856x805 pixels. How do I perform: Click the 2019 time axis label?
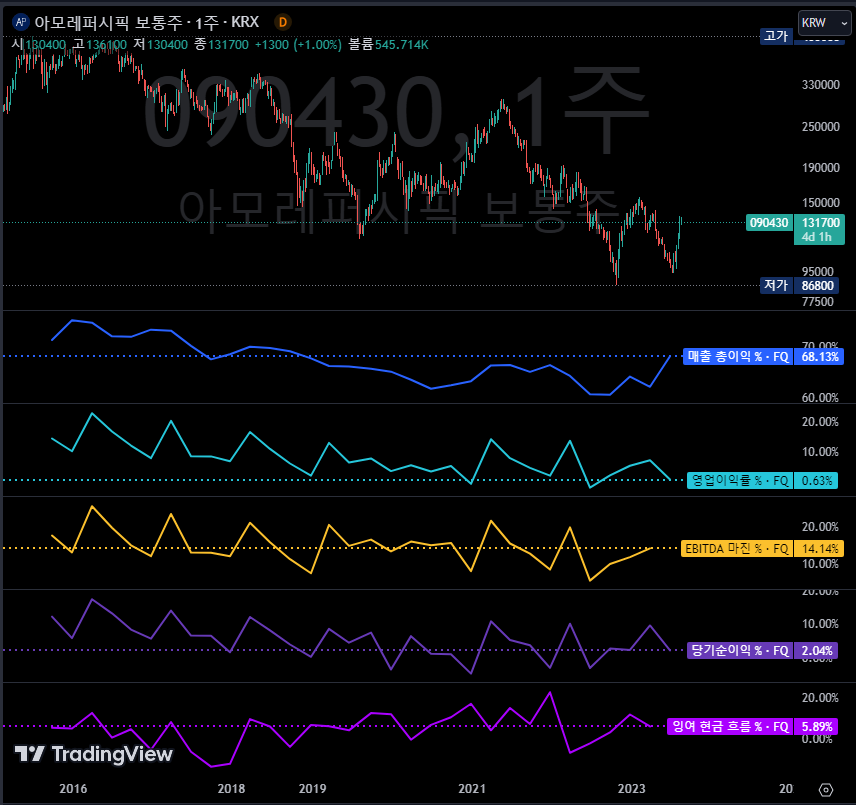coord(312,789)
